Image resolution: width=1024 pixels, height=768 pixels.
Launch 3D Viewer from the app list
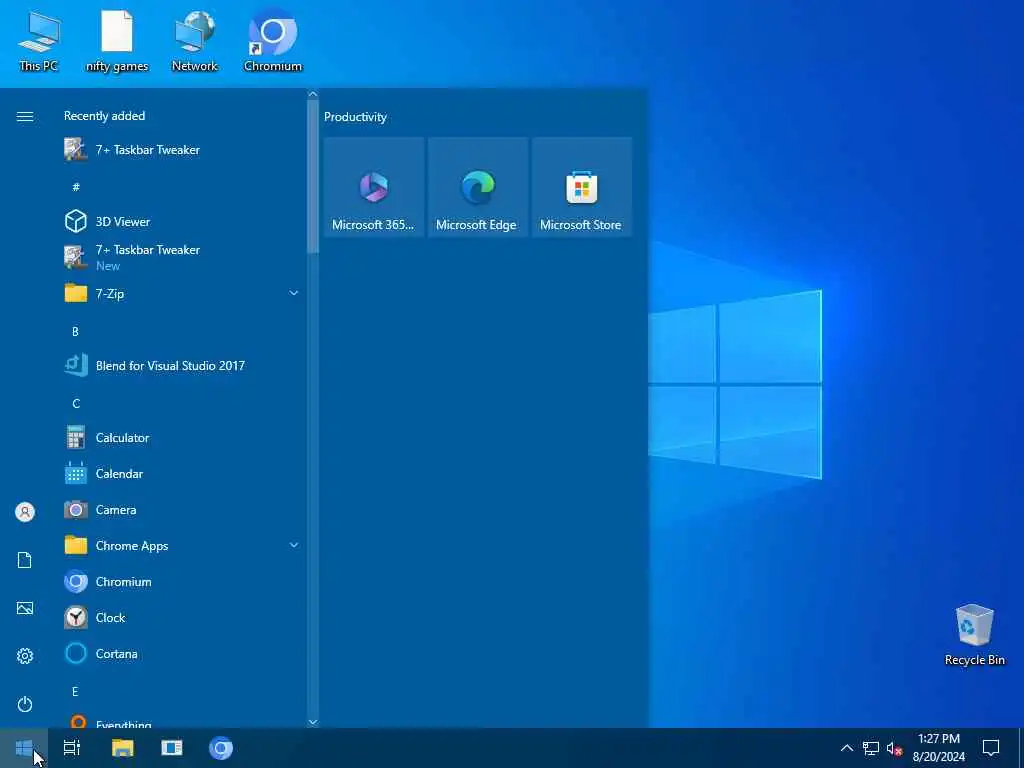click(180, 221)
